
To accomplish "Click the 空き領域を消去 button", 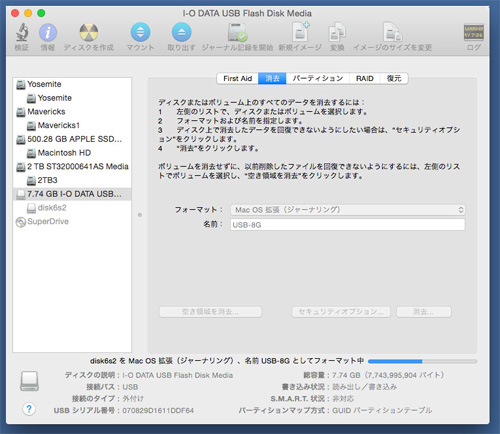I will tap(210, 312).
